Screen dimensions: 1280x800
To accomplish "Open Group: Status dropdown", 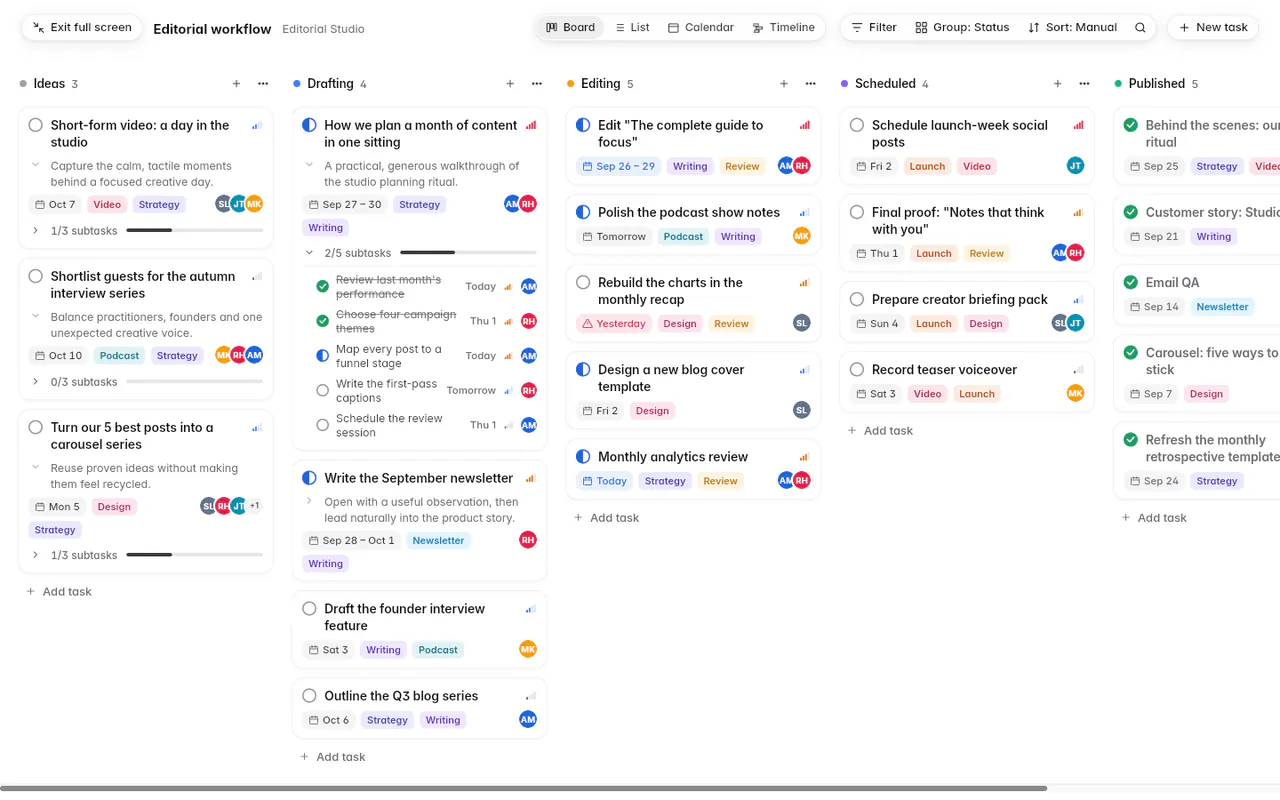I will click(x=962, y=28).
